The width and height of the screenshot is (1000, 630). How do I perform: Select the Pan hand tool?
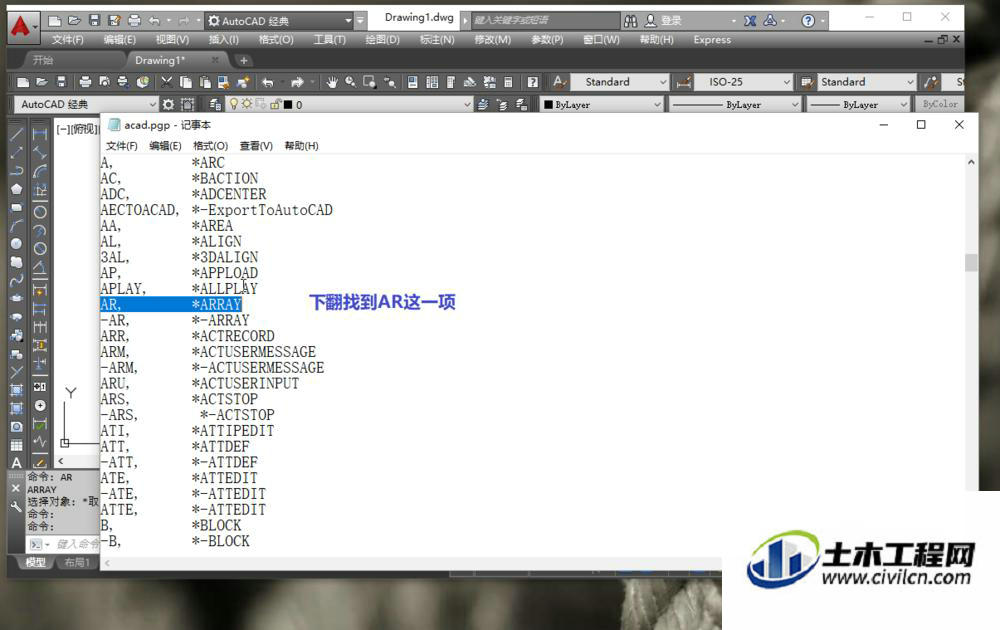pyautogui.click(x=331, y=82)
